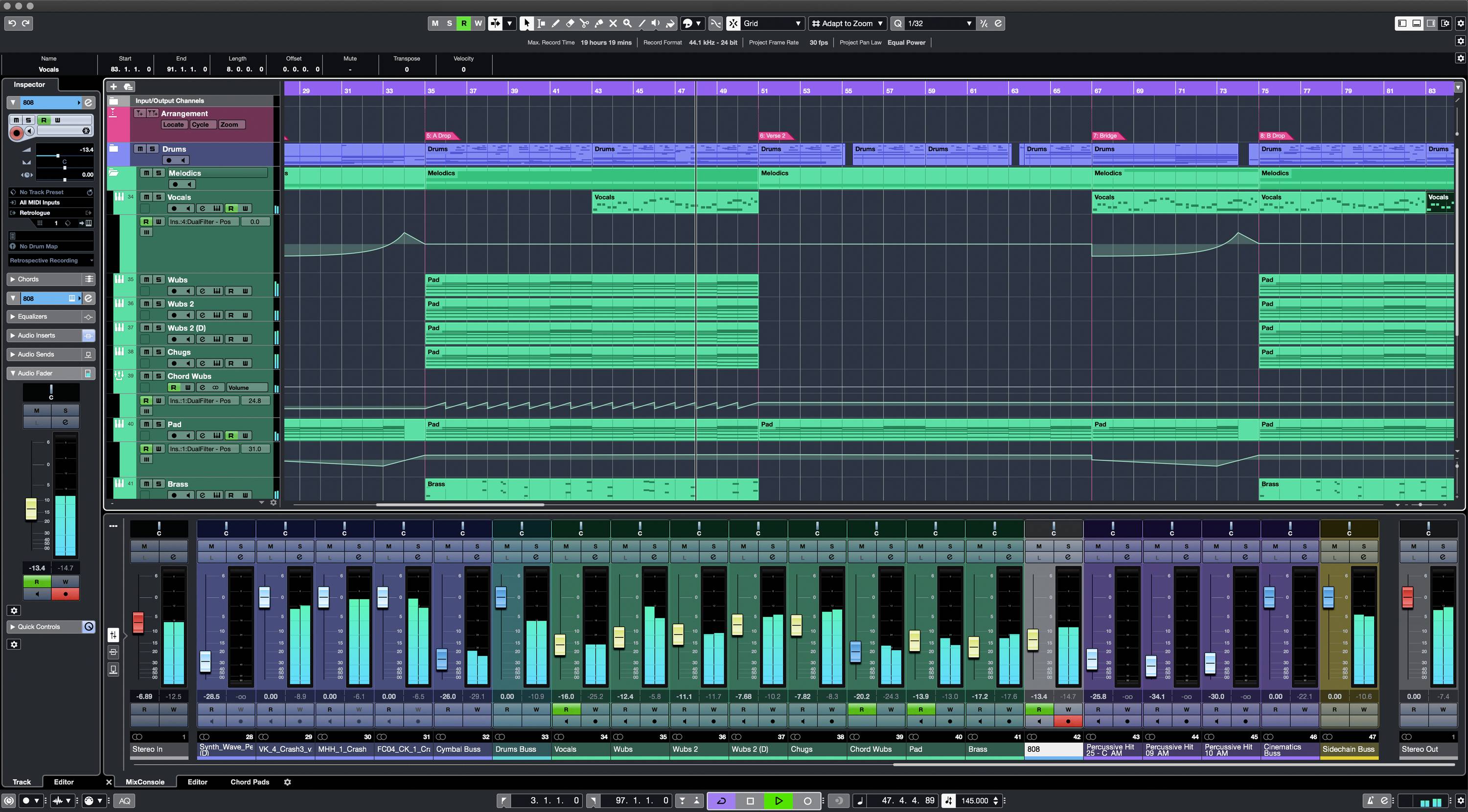Toggle cycle loop in transport bar
The image size is (1468, 812).
(721, 801)
